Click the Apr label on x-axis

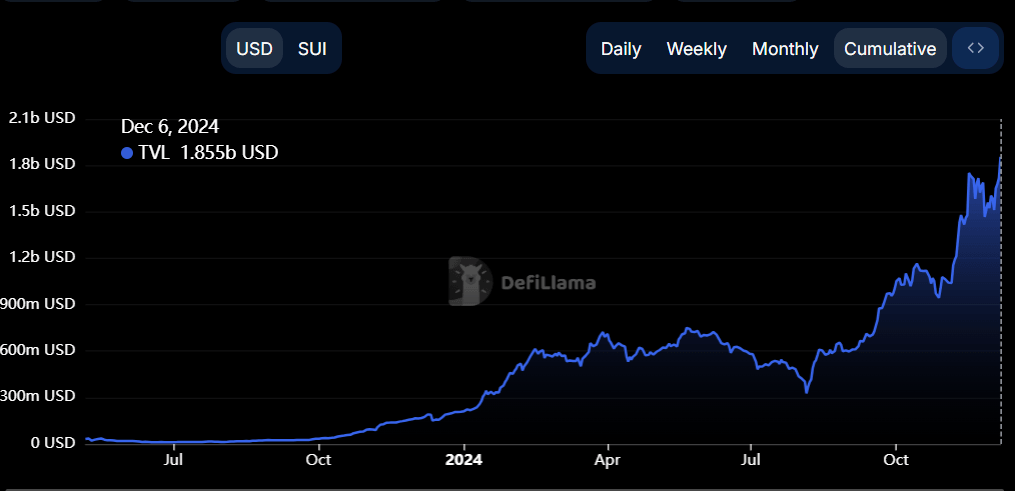click(x=607, y=460)
